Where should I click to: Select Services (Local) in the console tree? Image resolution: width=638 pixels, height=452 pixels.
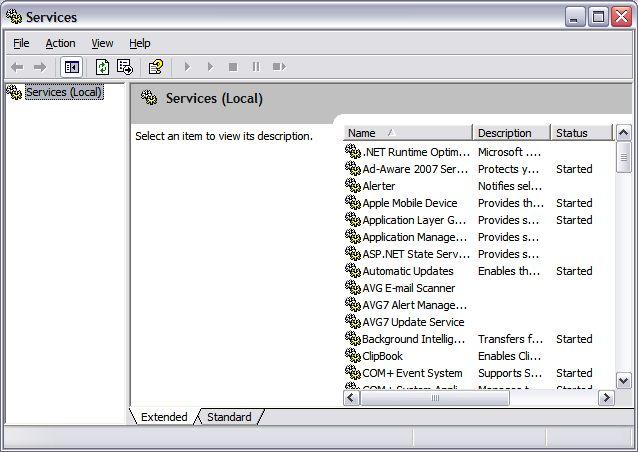(63, 92)
